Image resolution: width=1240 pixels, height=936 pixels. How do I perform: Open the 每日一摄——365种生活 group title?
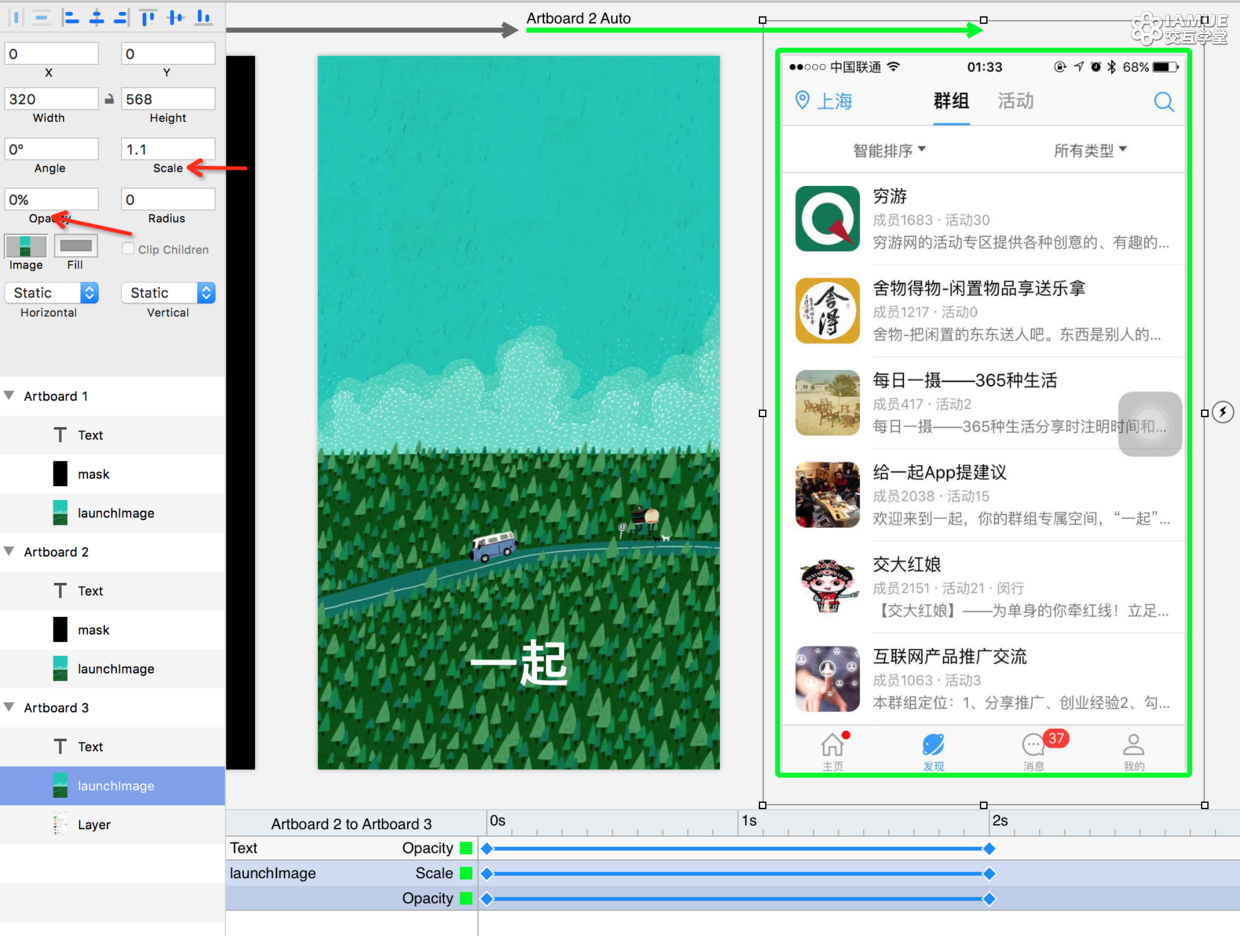coord(965,380)
